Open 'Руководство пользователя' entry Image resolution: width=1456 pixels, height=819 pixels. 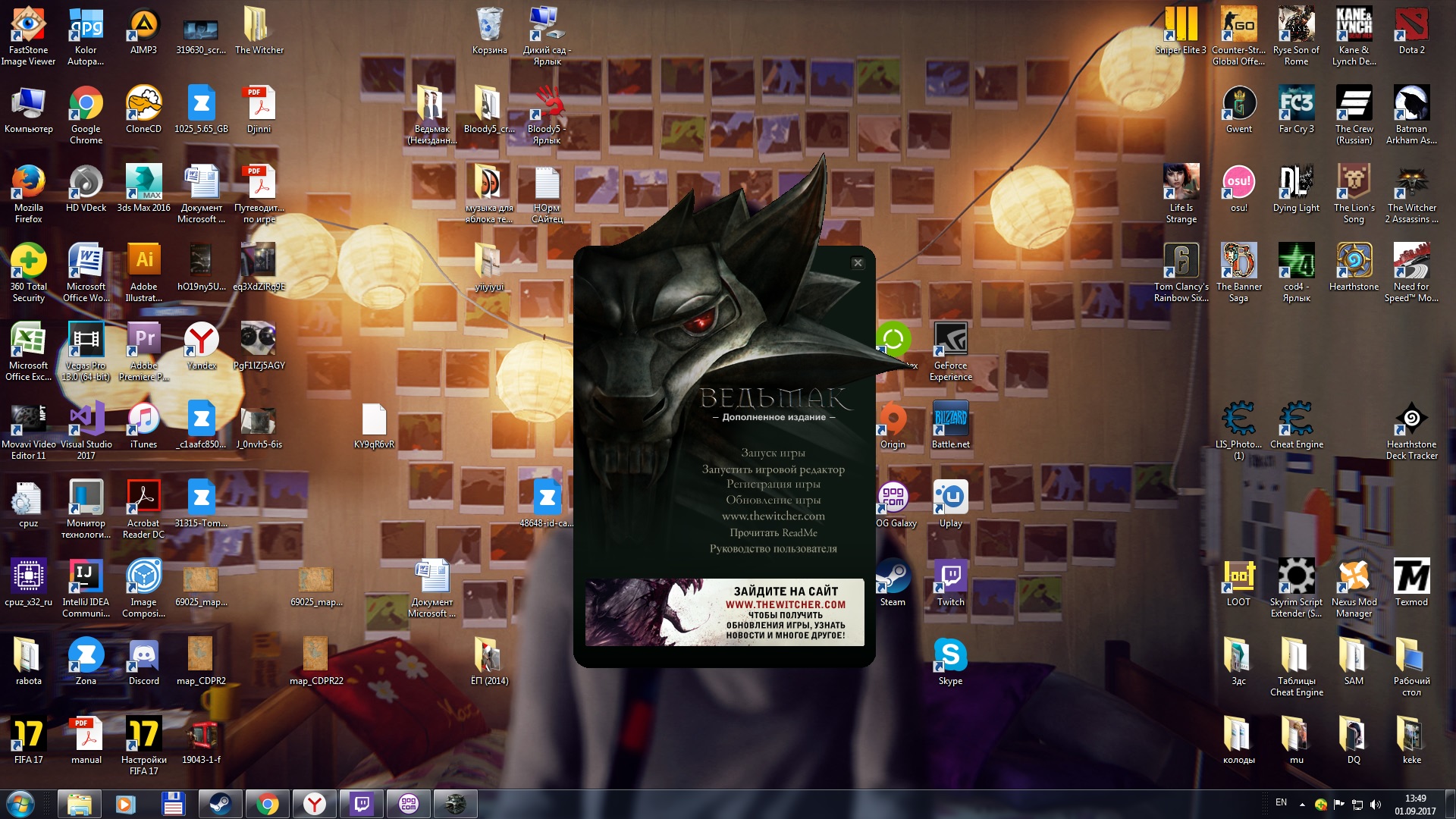[773, 548]
